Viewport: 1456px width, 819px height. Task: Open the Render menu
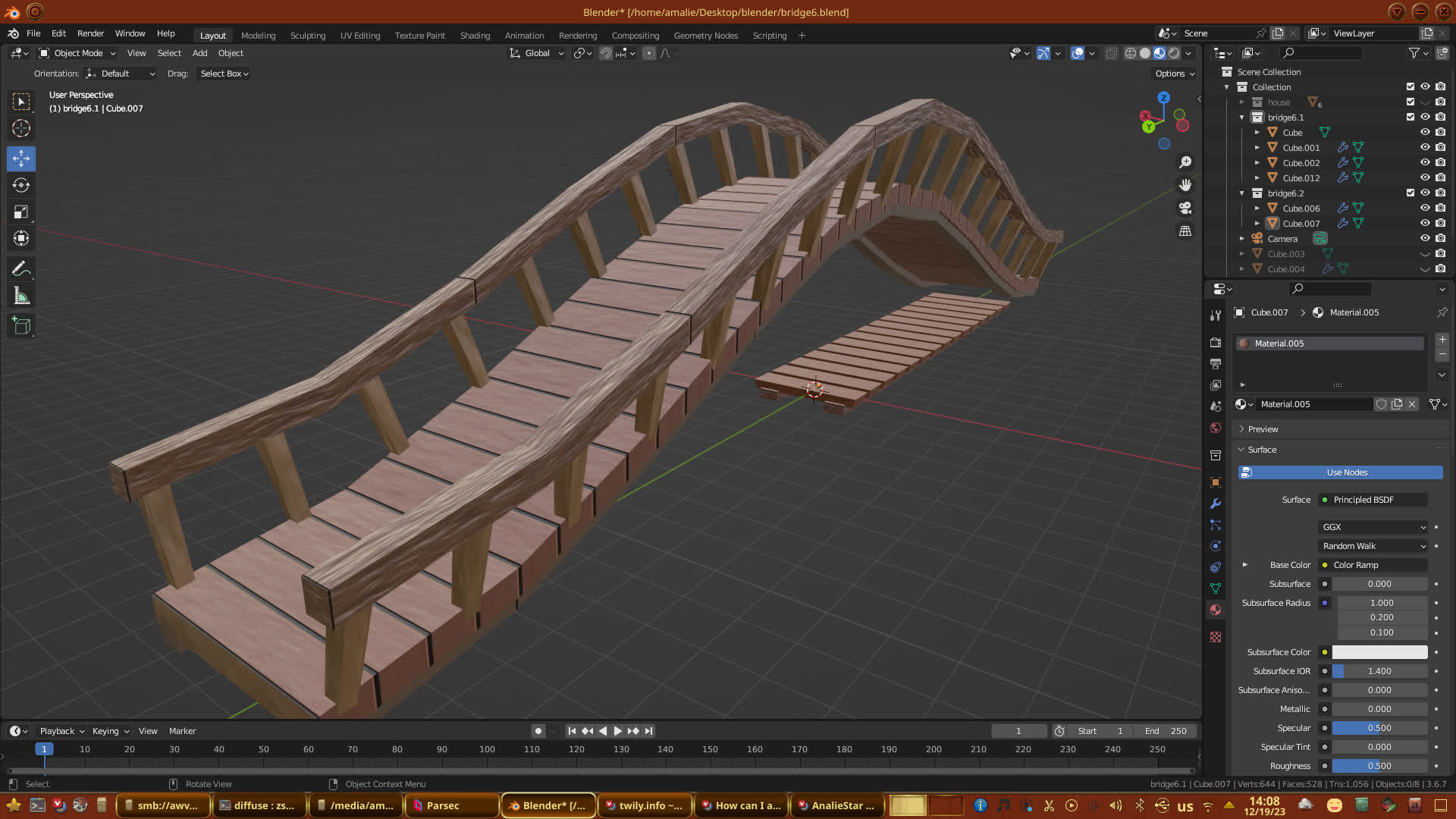[90, 33]
